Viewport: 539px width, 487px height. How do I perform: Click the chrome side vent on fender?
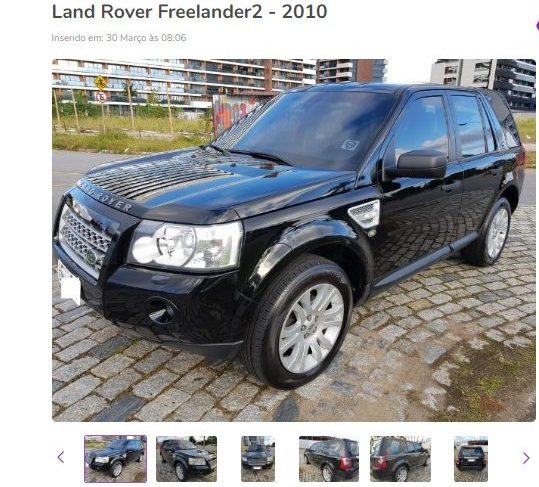tap(364, 214)
